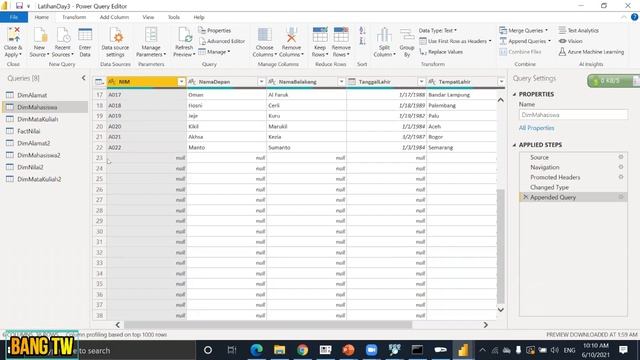Open File Explorer from taskbar
The image size is (640, 360).
coord(280,350)
